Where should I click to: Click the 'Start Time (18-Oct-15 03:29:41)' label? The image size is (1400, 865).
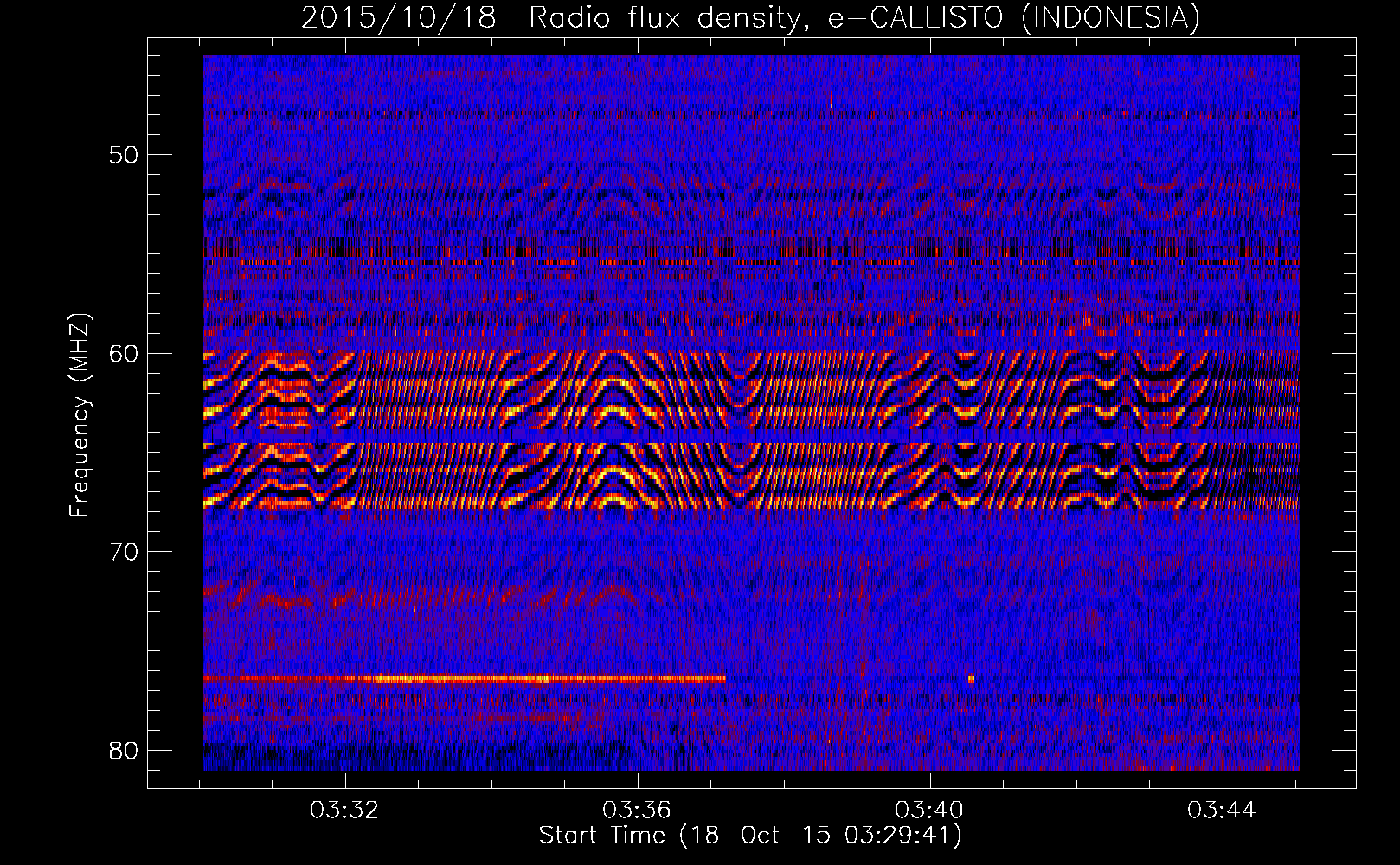tap(750, 836)
